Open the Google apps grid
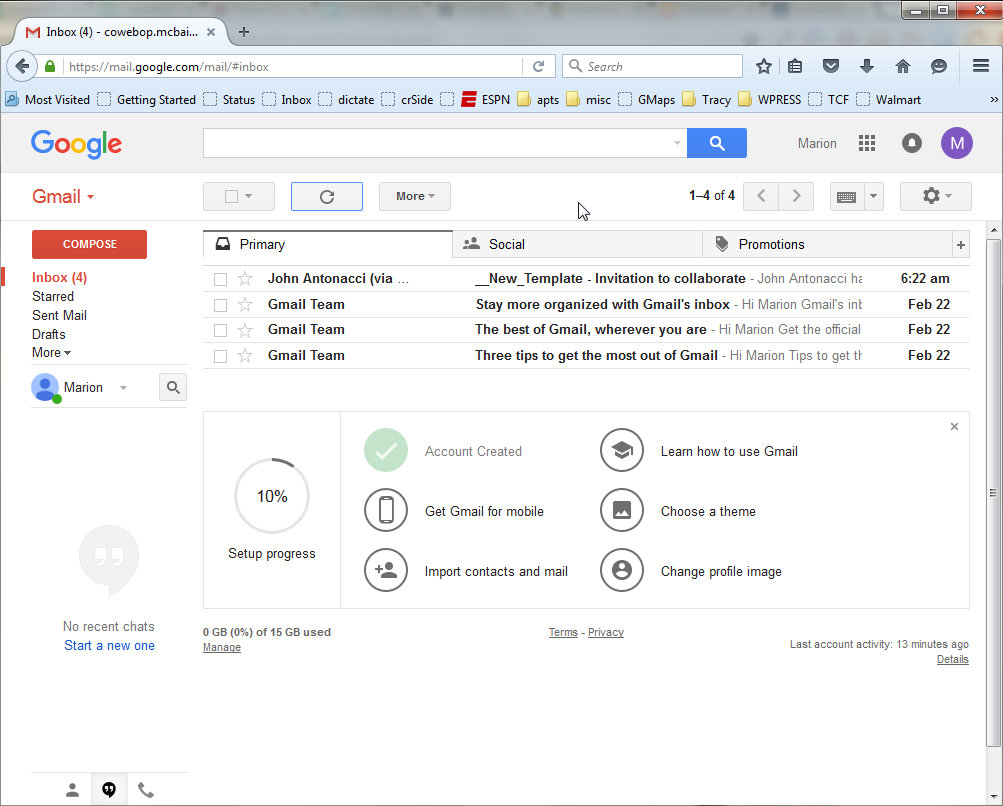Viewport: 1003px width, 806px height. click(x=867, y=143)
